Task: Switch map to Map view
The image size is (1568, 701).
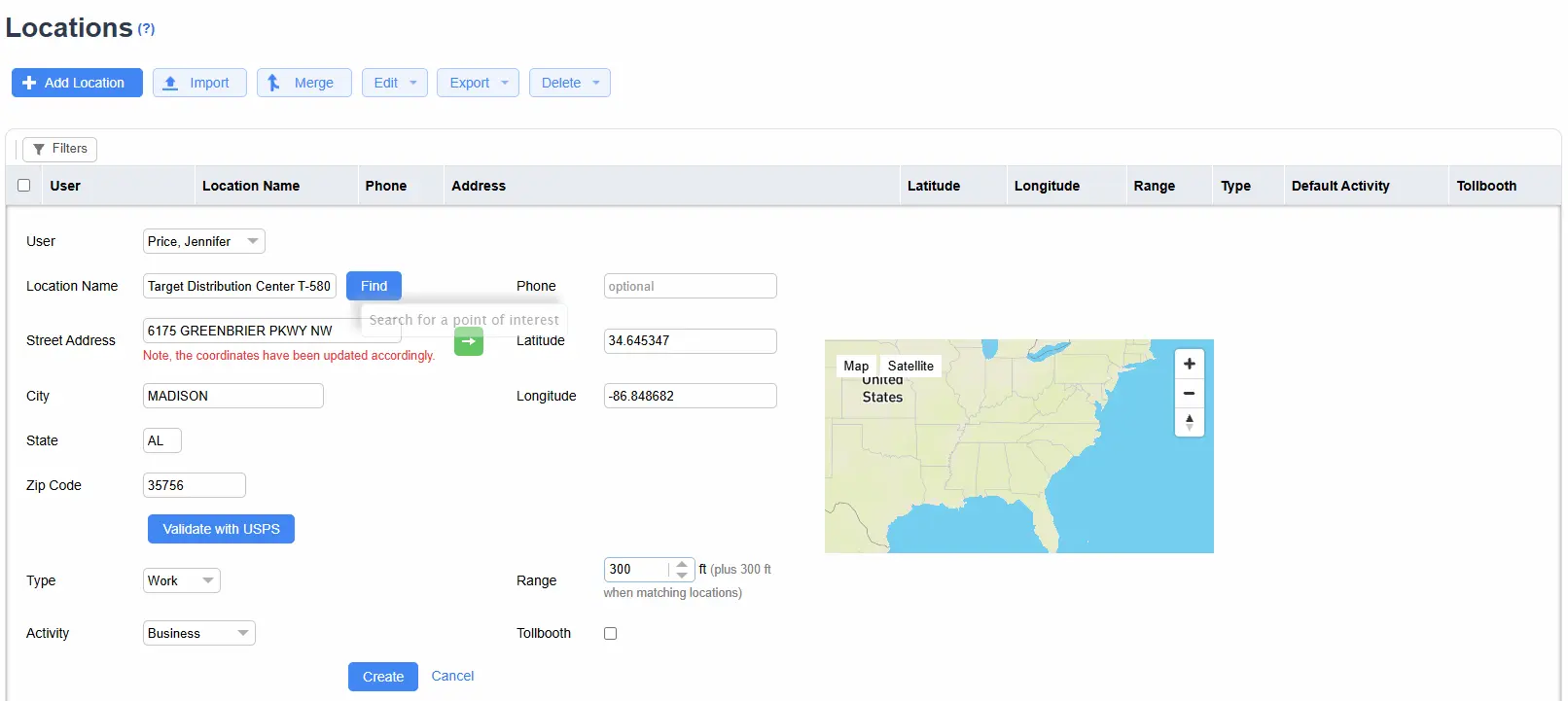Action: pyautogui.click(x=856, y=366)
